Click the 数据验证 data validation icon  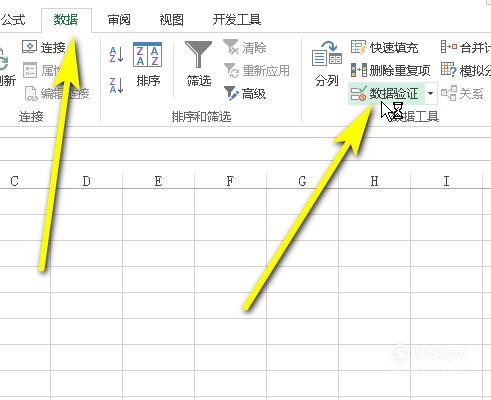[x=359, y=94]
